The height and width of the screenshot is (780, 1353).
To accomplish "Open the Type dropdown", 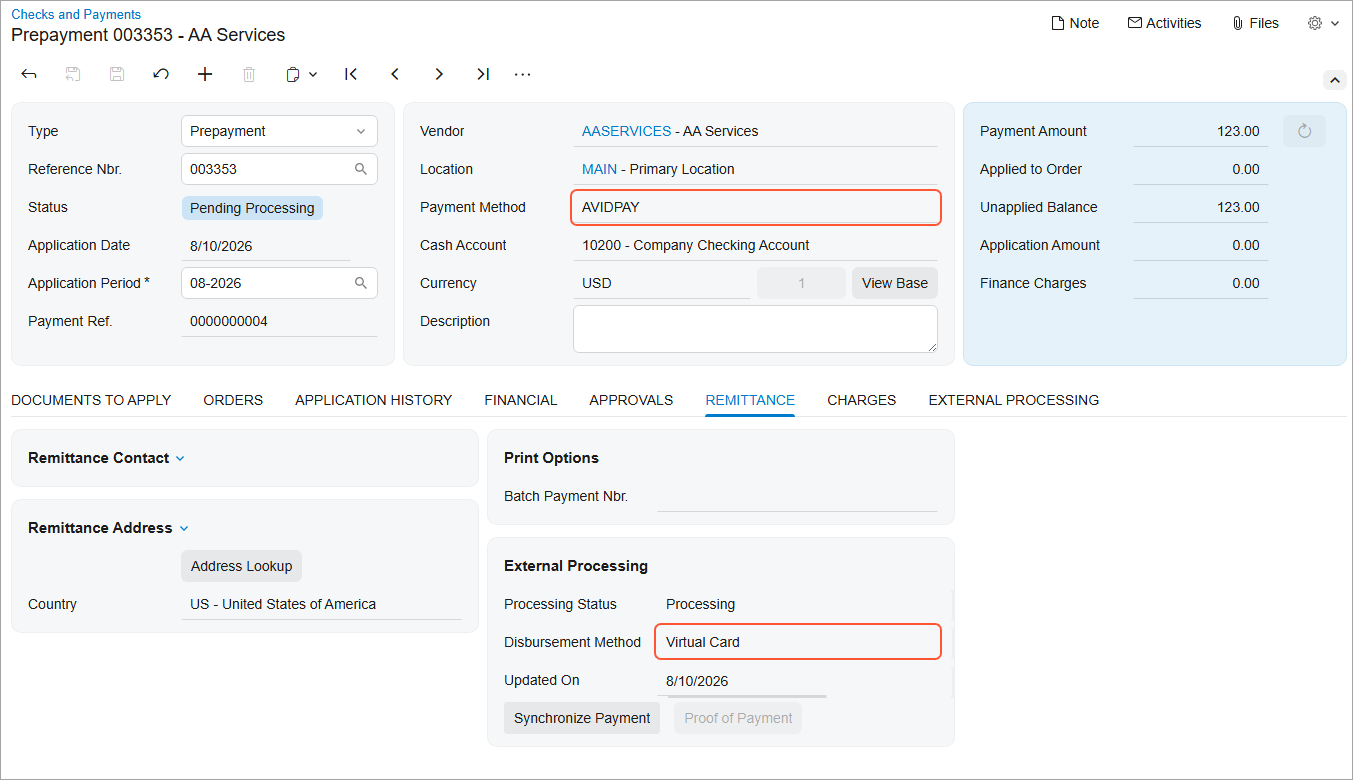I will pos(279,131).
